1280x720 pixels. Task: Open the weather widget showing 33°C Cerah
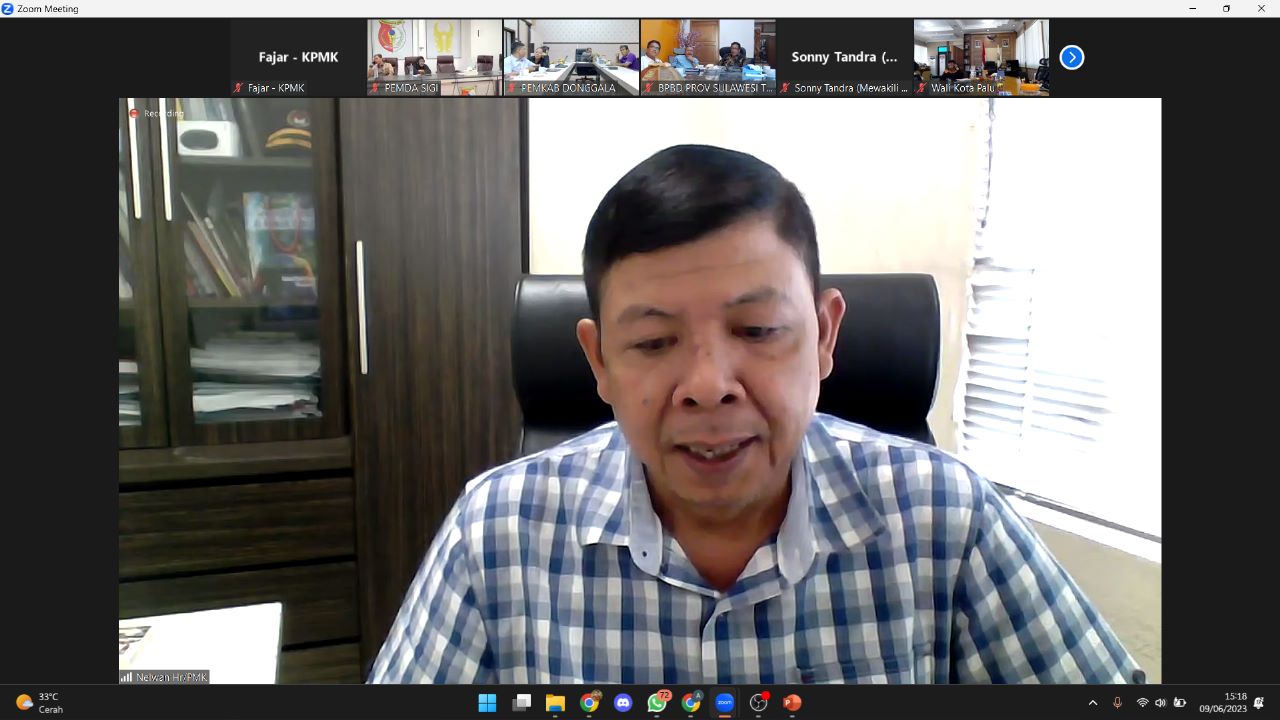coord(40,703)
